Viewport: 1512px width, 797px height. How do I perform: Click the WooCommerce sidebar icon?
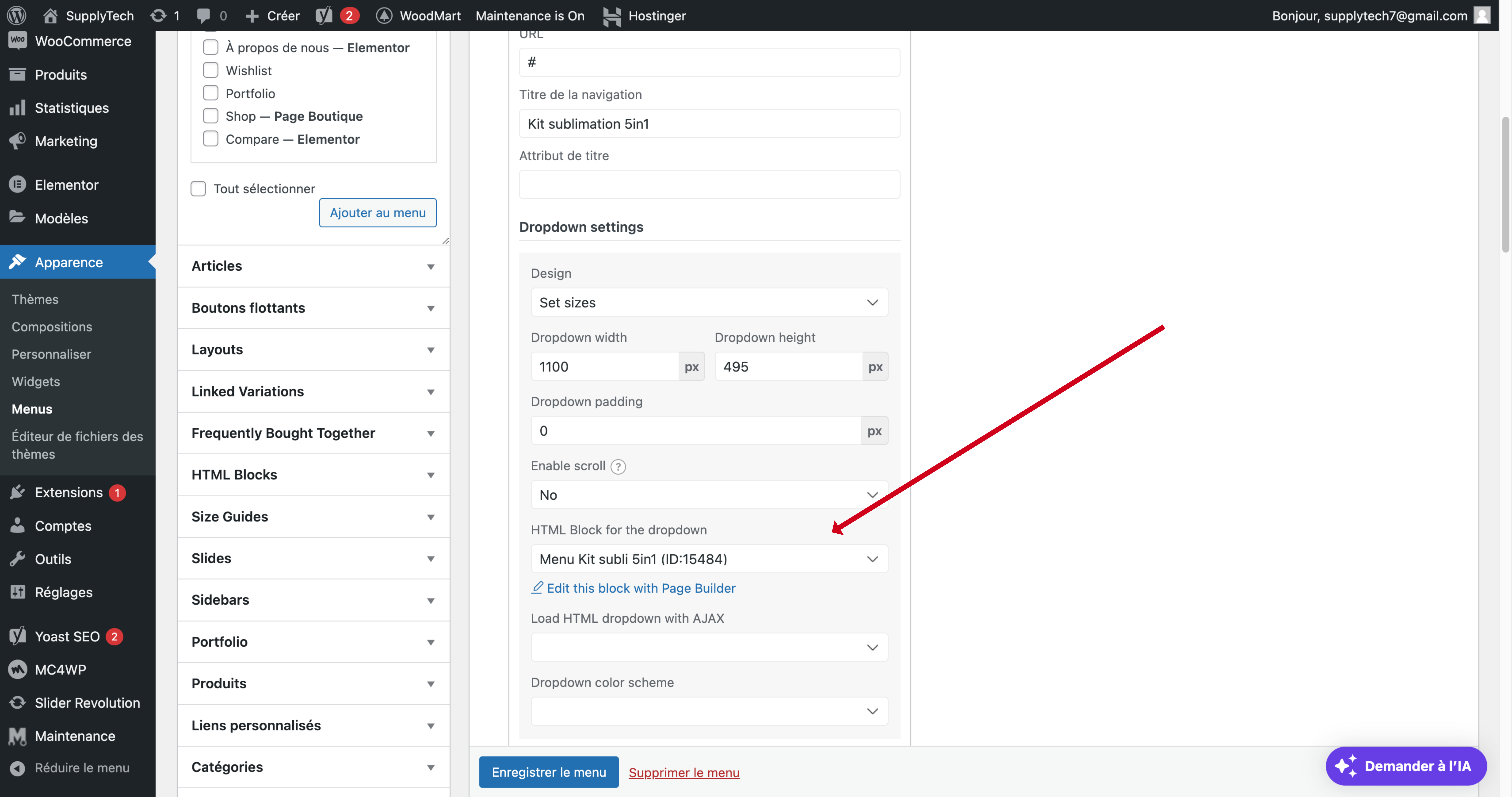tap(18, 41)
